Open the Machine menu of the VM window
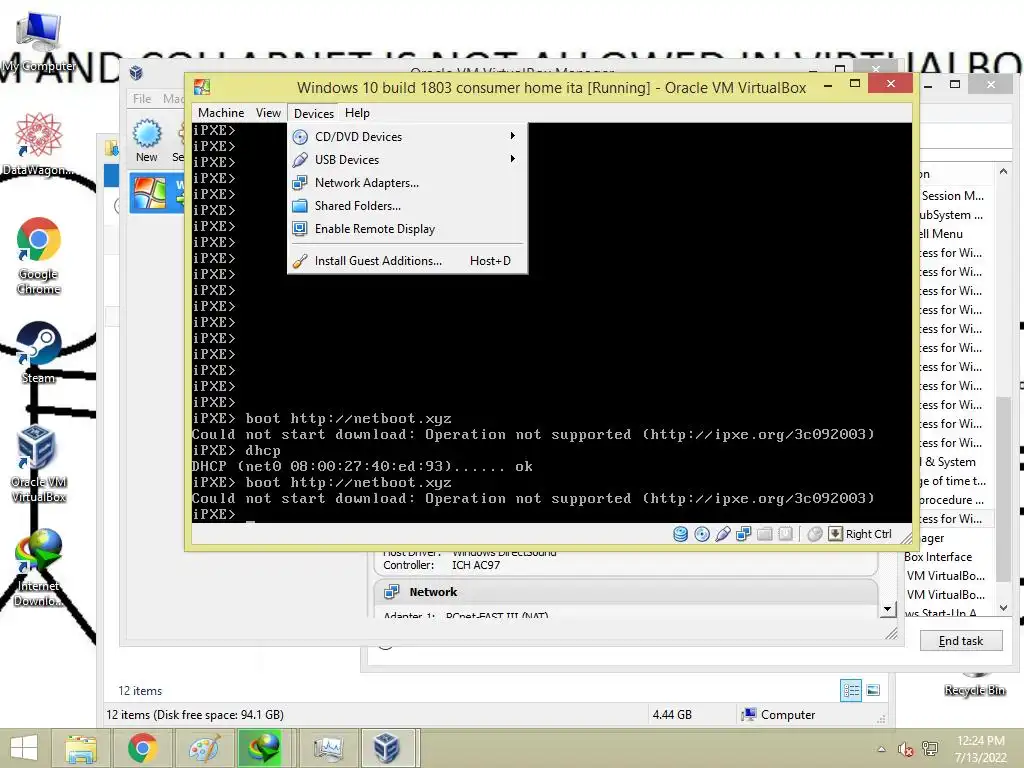The image size is (1024, 768). pos(221,113)
